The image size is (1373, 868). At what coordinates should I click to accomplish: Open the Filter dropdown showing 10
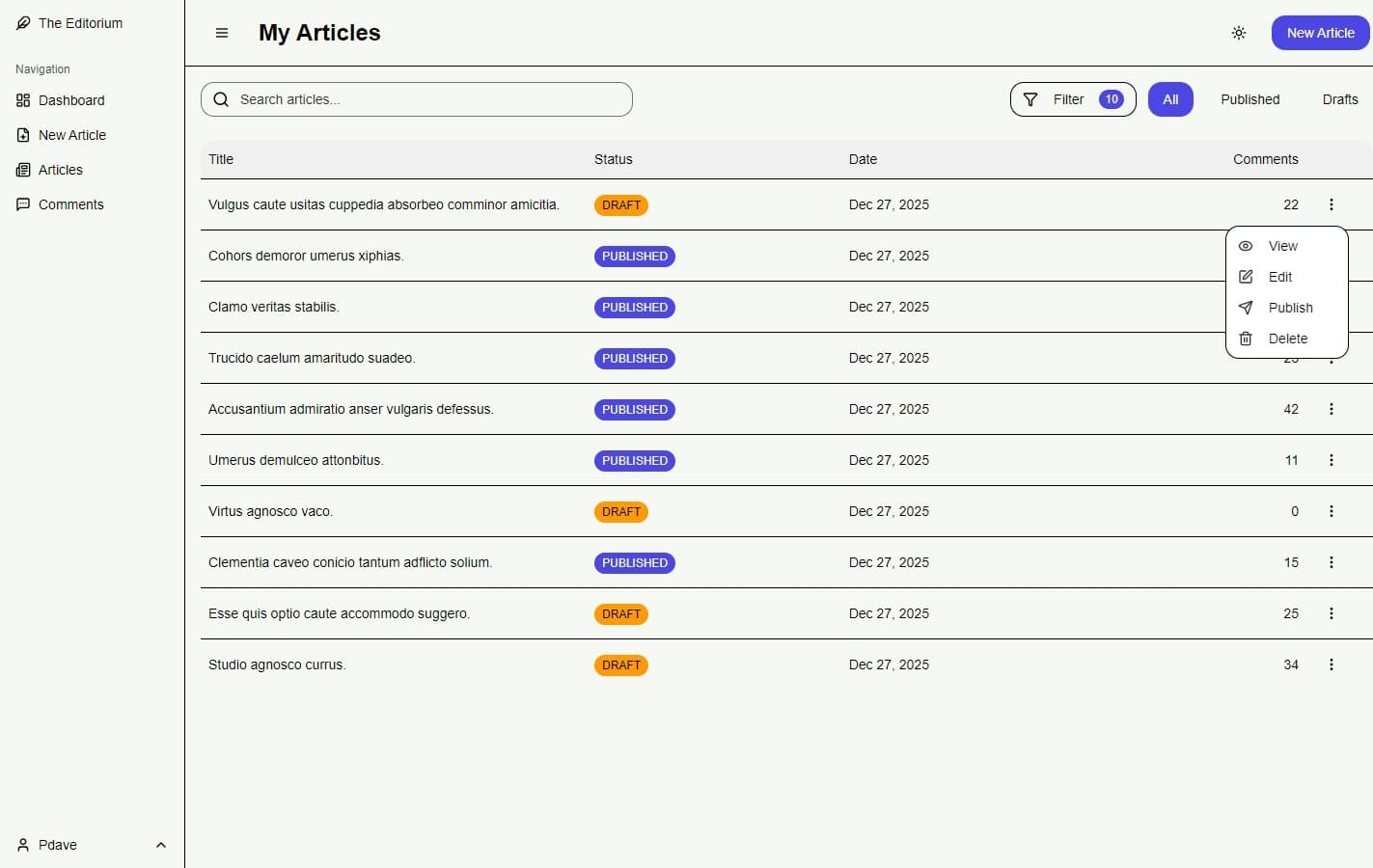point(1072,99)
